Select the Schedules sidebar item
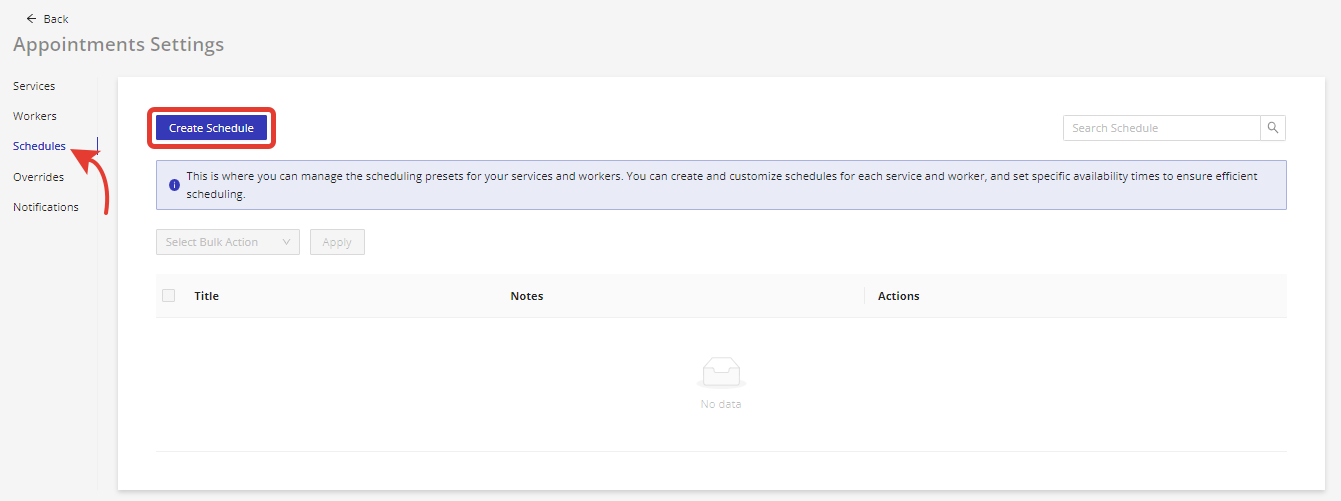Viewport: 1341px width, 501px height. click(39, 146)
